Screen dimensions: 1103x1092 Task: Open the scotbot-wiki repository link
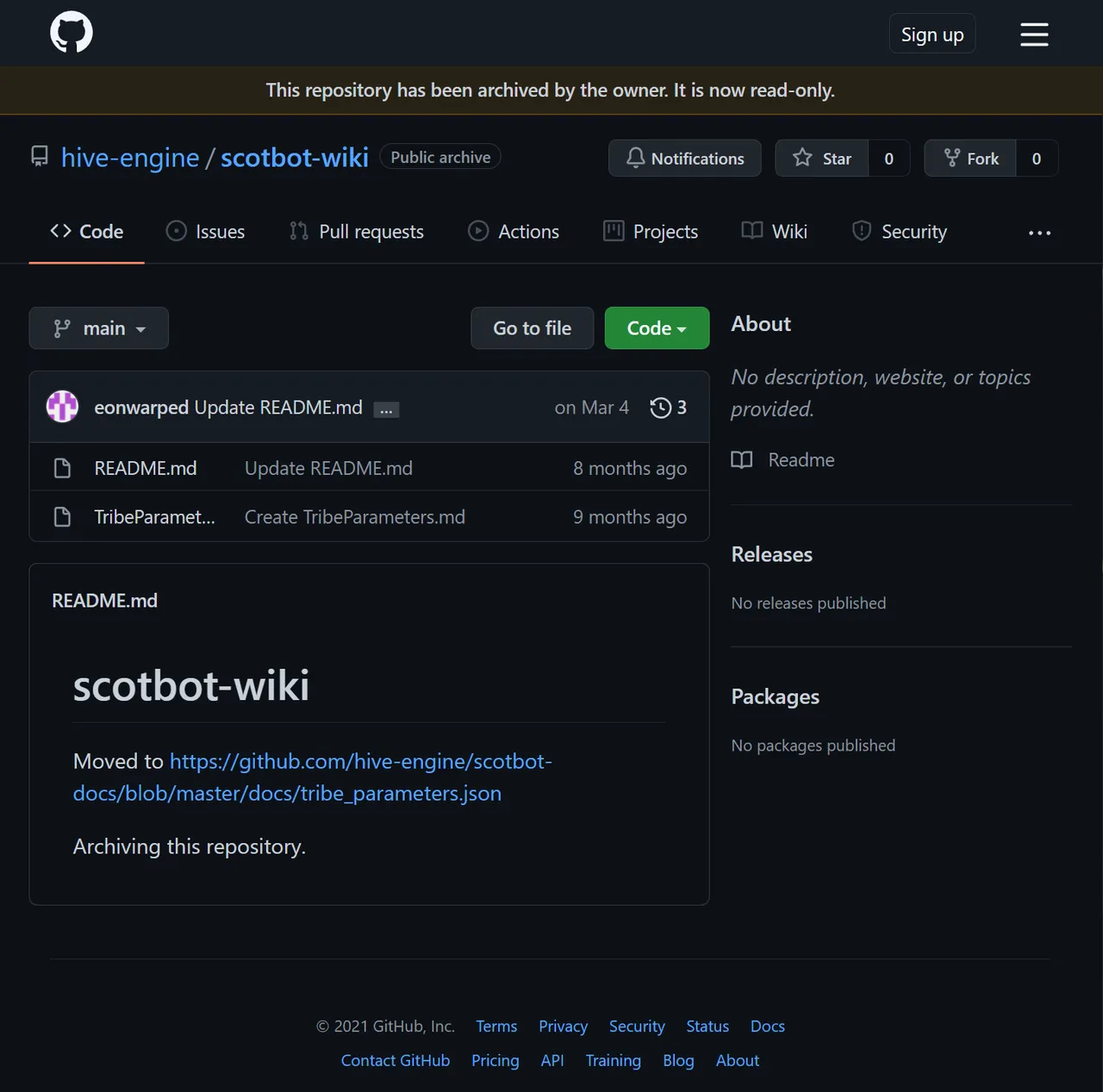pos(295,158)
